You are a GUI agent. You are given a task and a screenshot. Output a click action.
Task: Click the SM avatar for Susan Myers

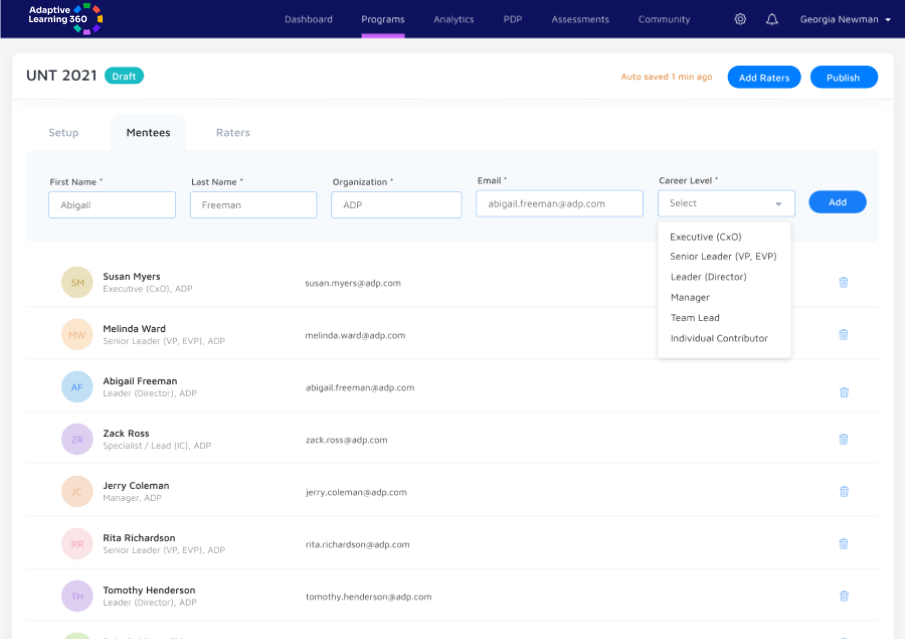coord(77,282)
